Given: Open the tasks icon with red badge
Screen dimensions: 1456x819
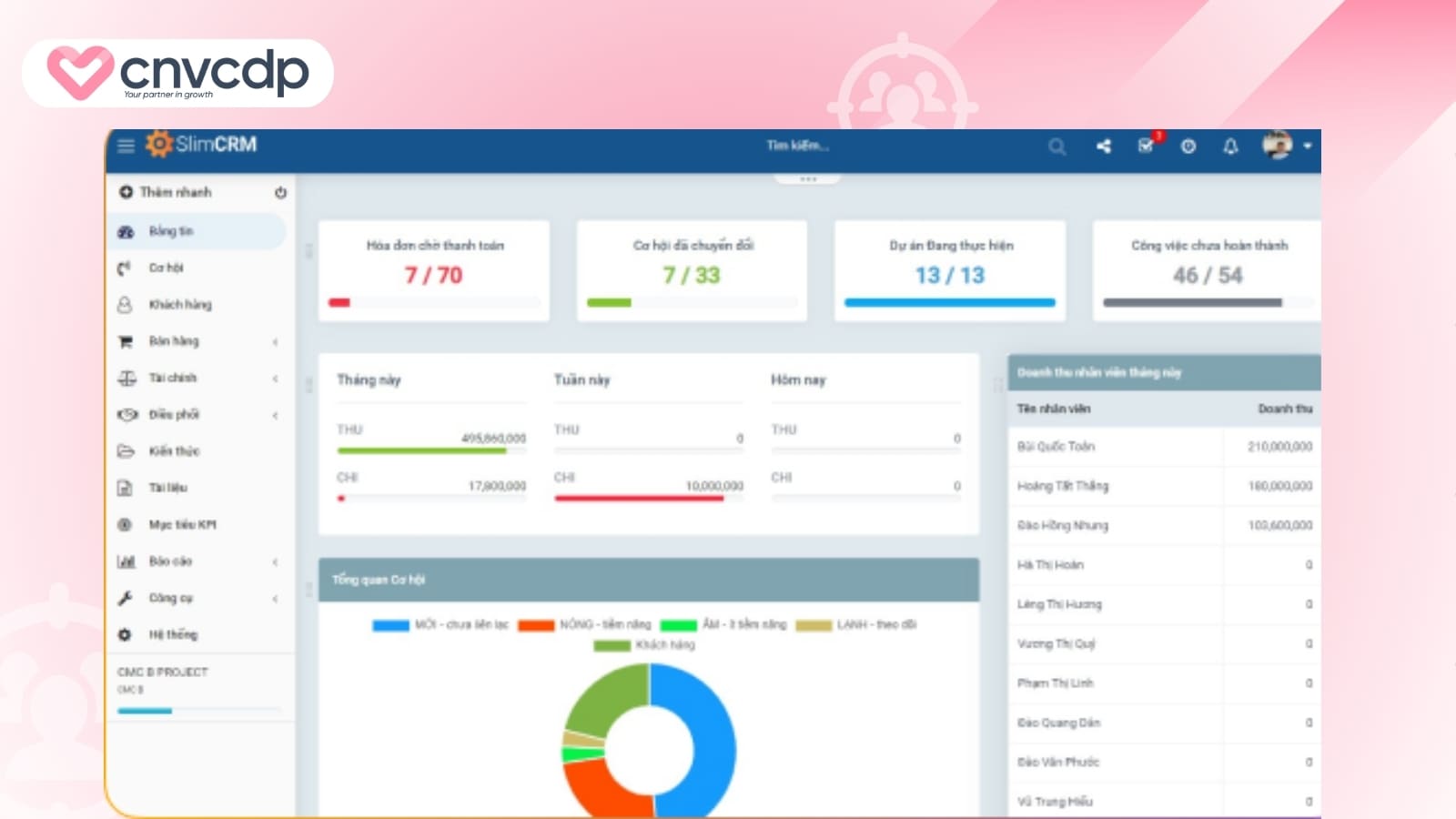Looking at the screenshot, I should (1146, 146).
